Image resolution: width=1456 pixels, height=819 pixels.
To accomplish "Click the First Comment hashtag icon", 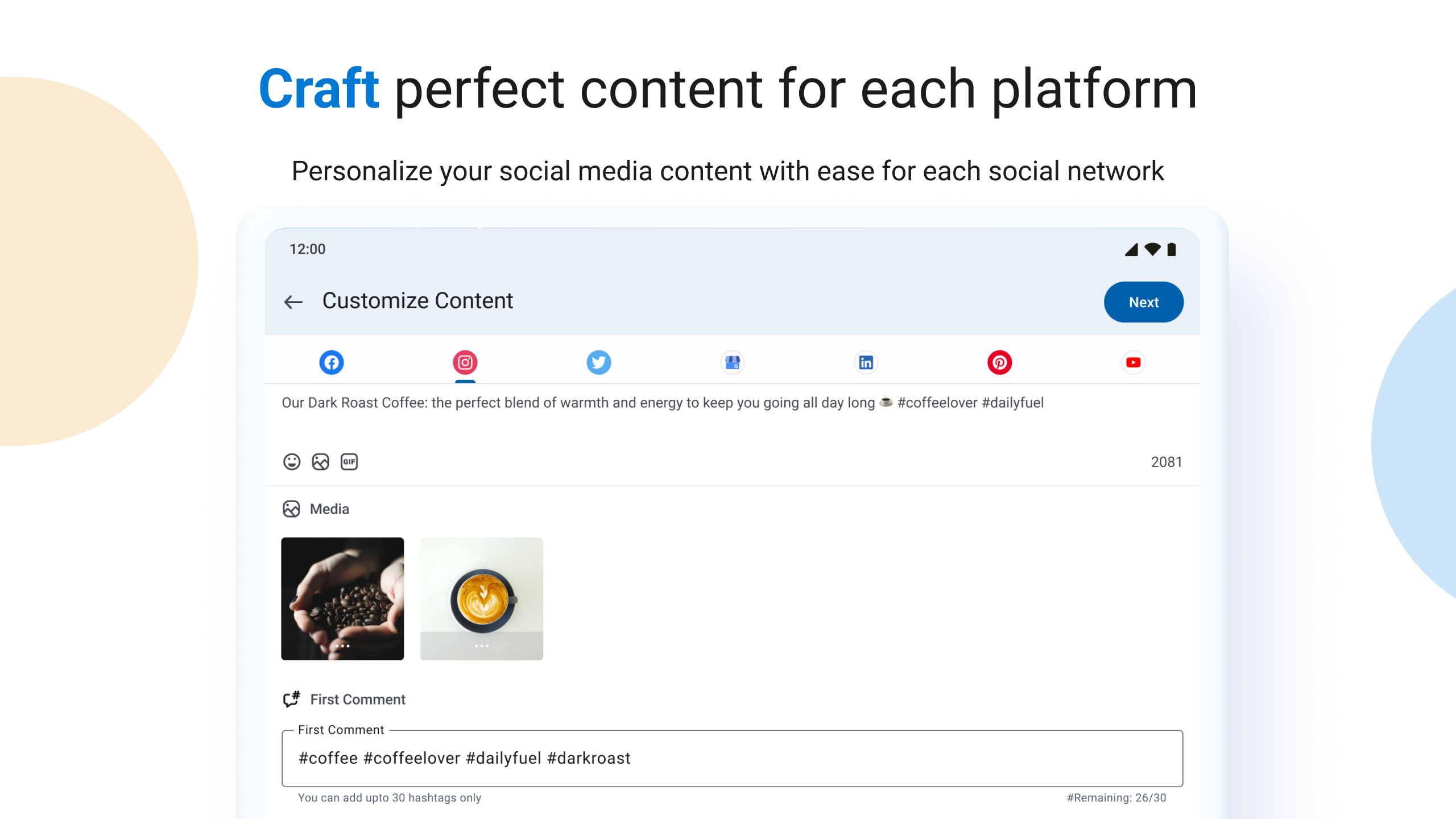I will coord(292,699).
